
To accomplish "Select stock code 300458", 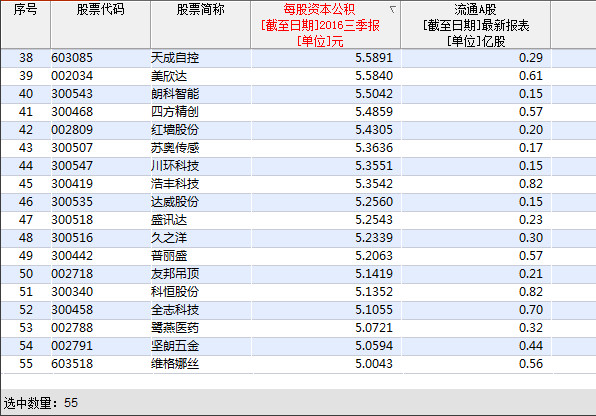I will point(72,310).
